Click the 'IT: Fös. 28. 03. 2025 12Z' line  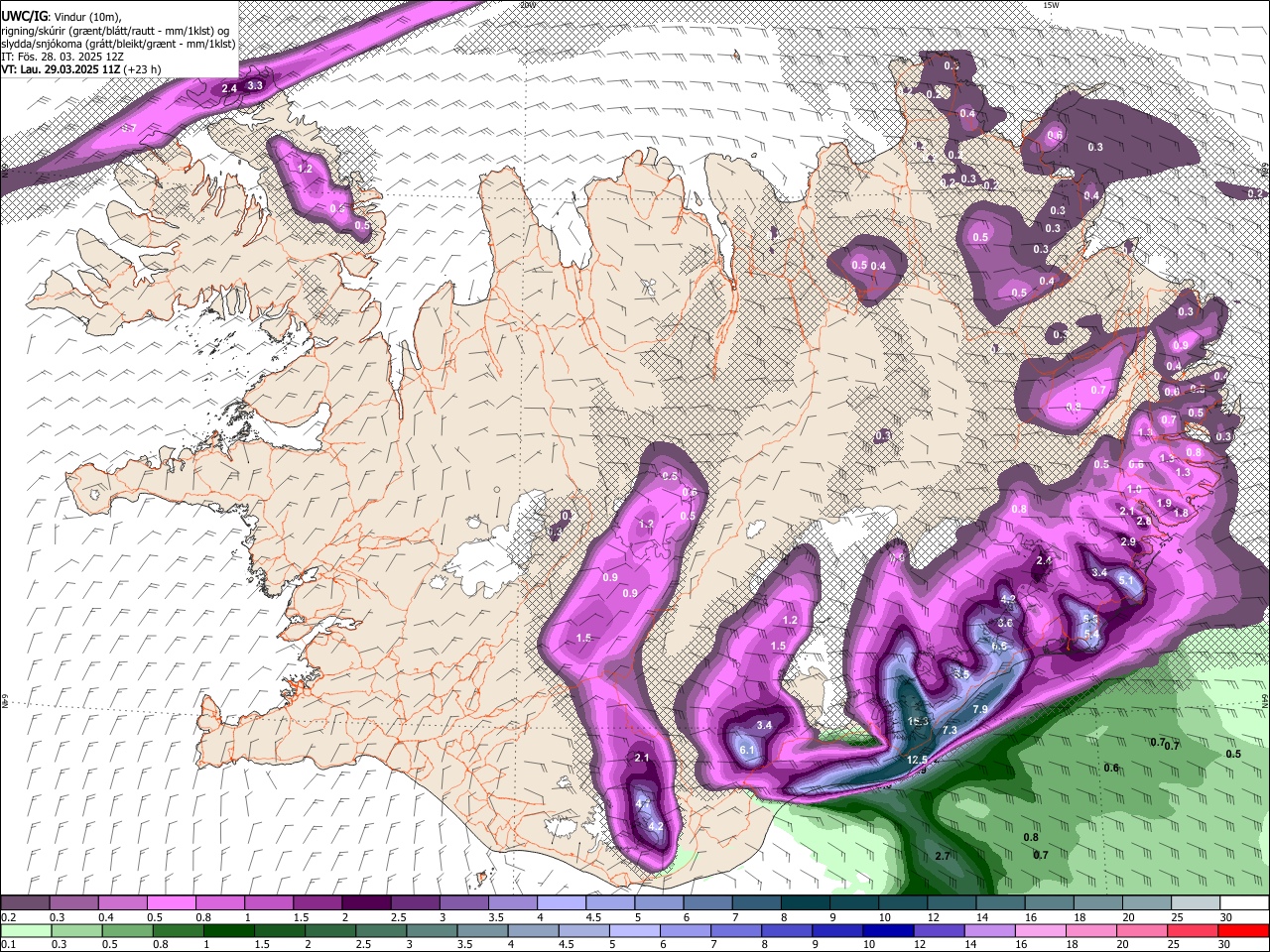63,57
